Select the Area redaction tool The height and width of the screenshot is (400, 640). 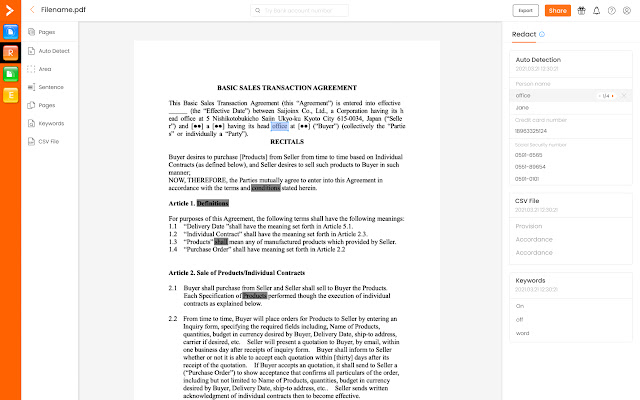39,69
